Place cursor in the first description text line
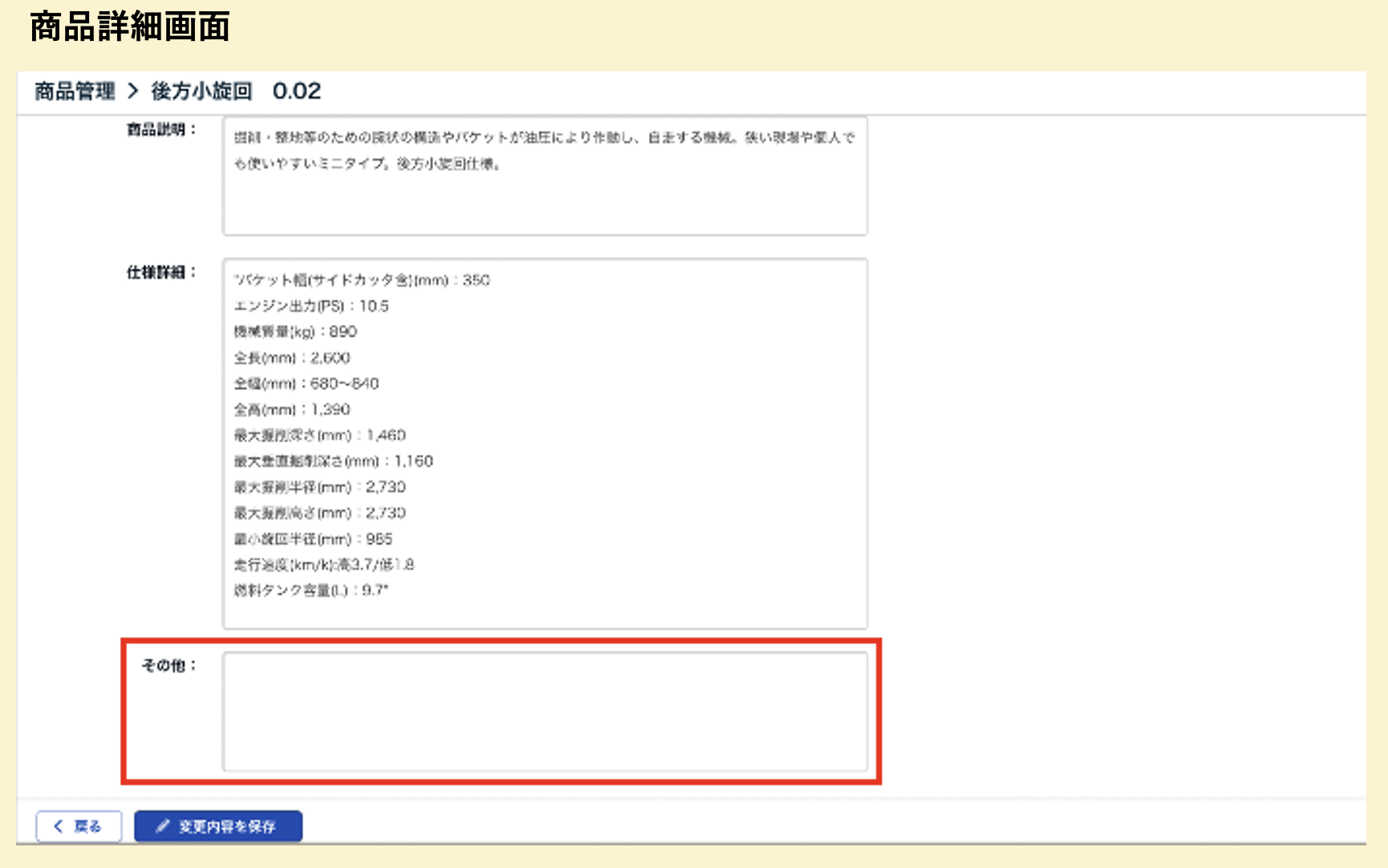Viewport: 1388px width, 868px height. click(x=544, y=138)
